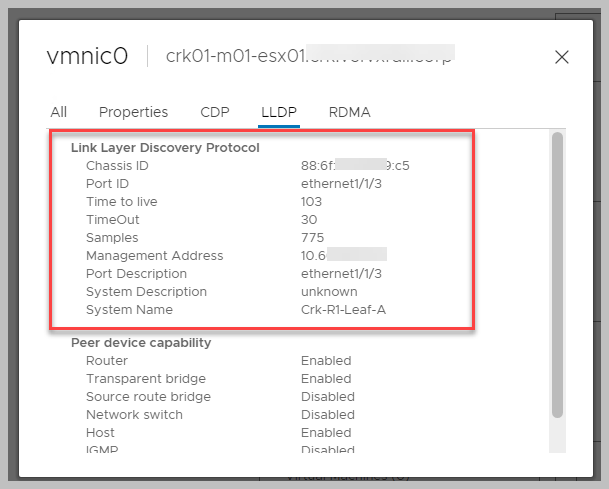Viewport: 609px width, 489px height.
Task: Click the LLDP tab
Action: pos(278,112)
